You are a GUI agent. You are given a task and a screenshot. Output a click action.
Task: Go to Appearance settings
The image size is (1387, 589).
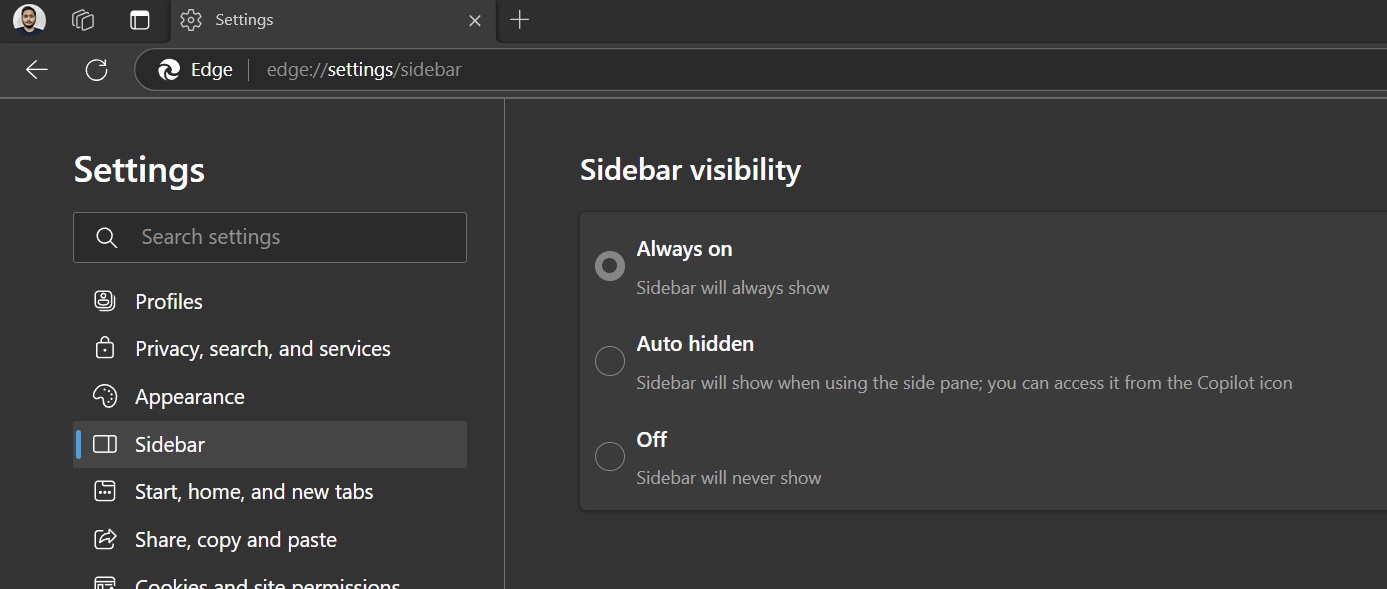[189, 397]
